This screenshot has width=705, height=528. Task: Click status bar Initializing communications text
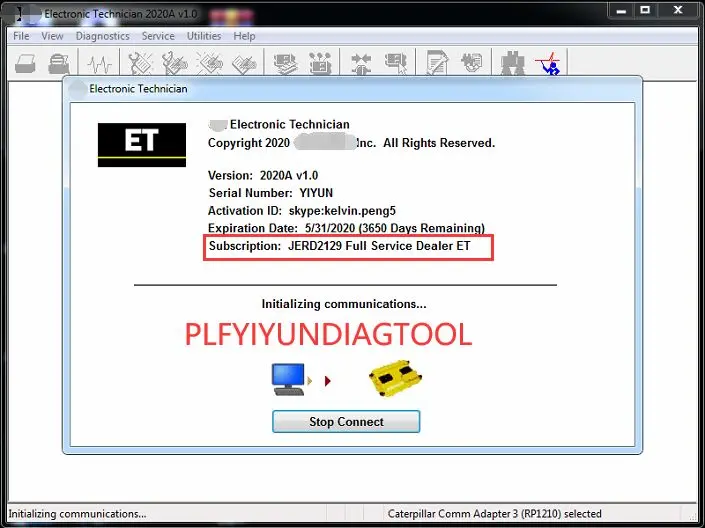77,514
